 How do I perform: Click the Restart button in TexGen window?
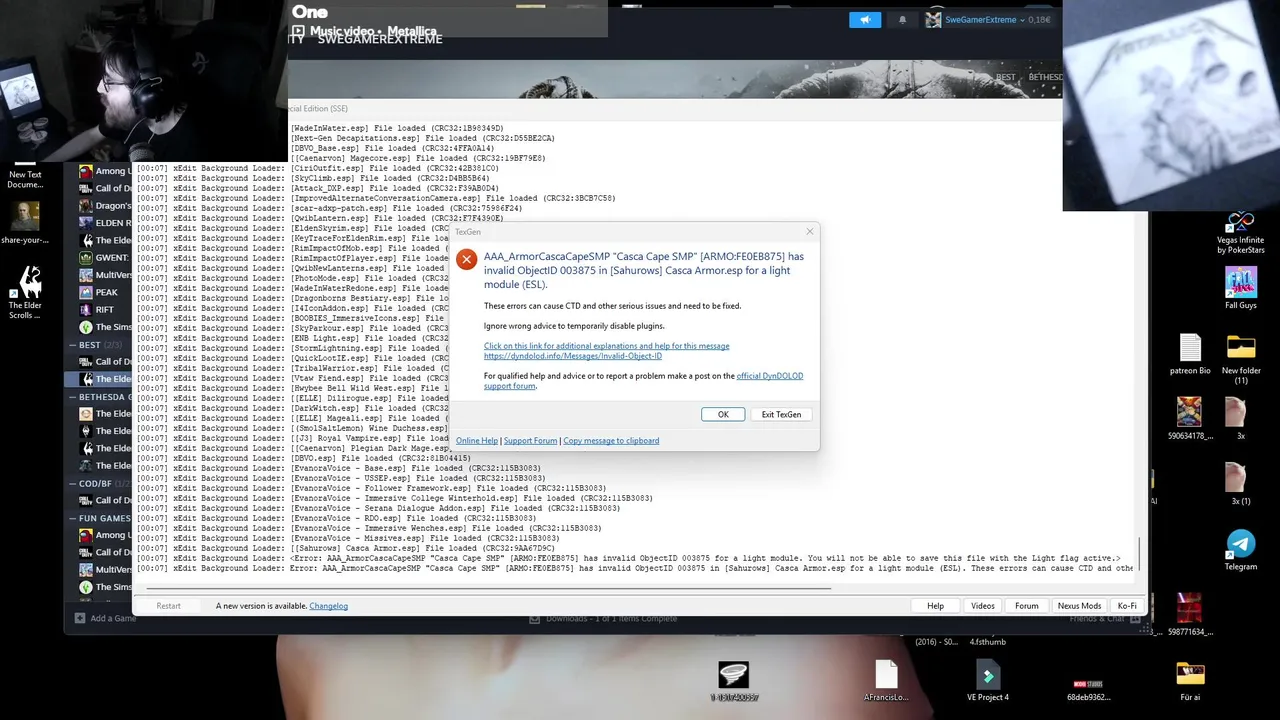click(168, 606)
